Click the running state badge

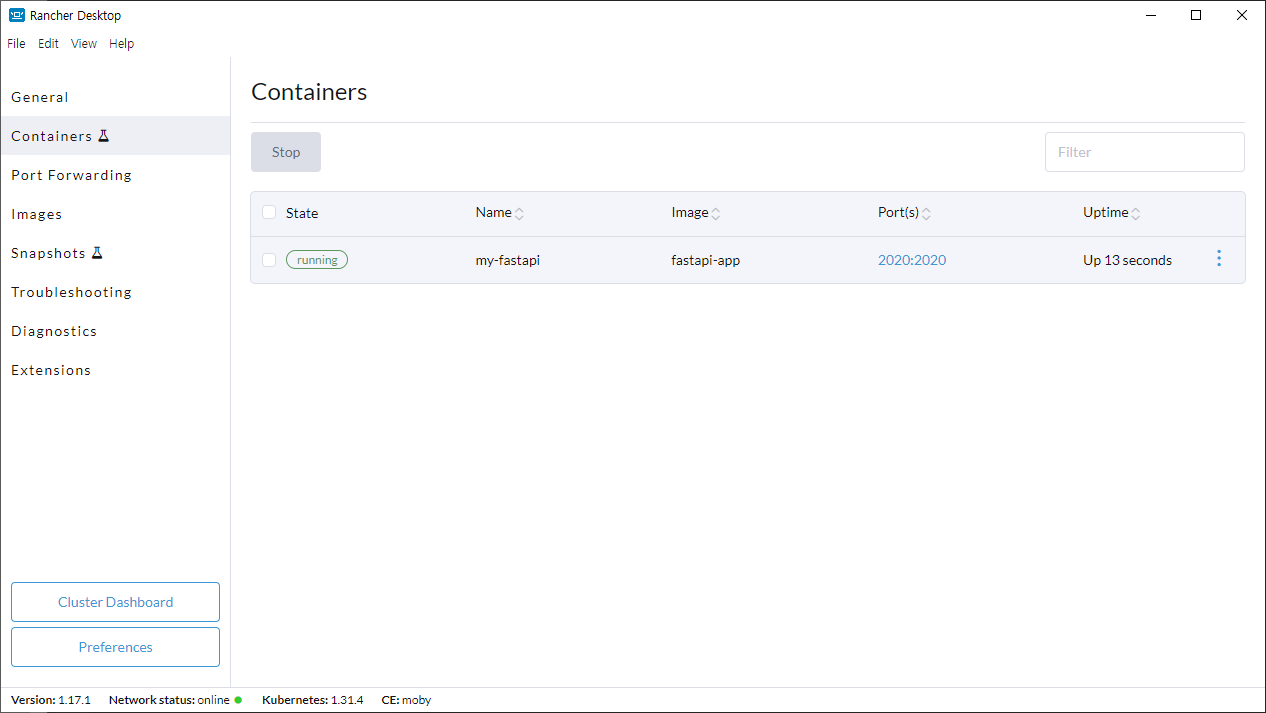pyautogui.click(x=317, y=260)
